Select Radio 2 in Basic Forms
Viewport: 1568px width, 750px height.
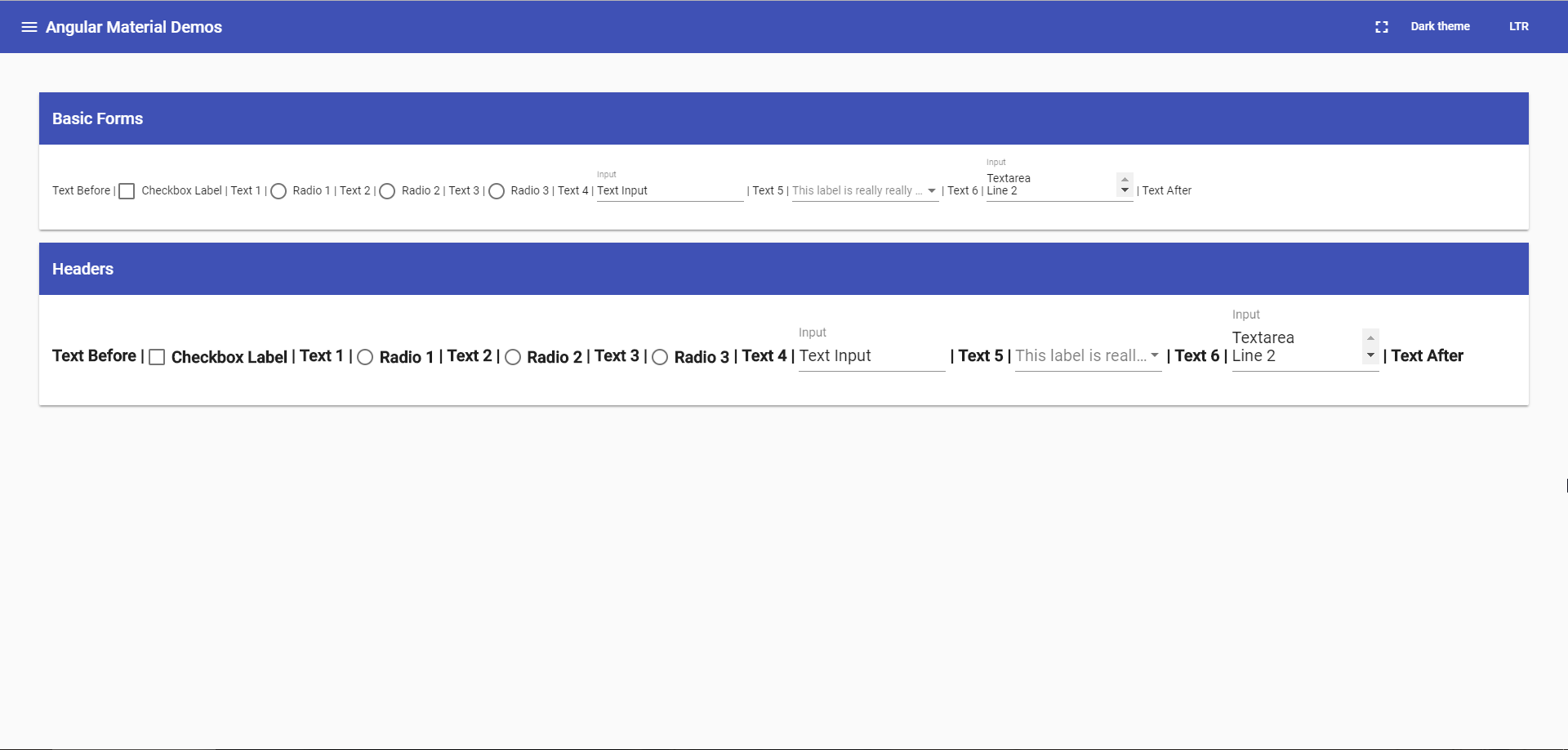coord(387,191)
